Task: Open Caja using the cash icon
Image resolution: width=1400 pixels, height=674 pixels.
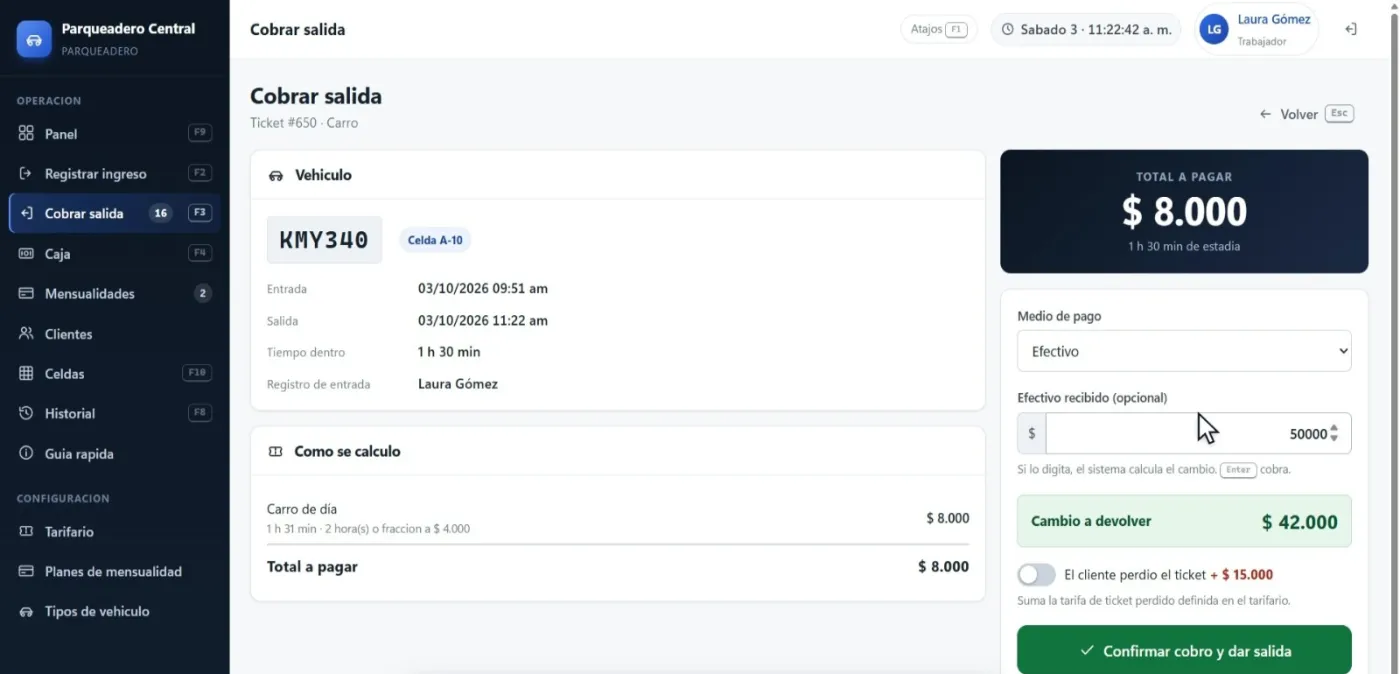Action: click(26, 253)
